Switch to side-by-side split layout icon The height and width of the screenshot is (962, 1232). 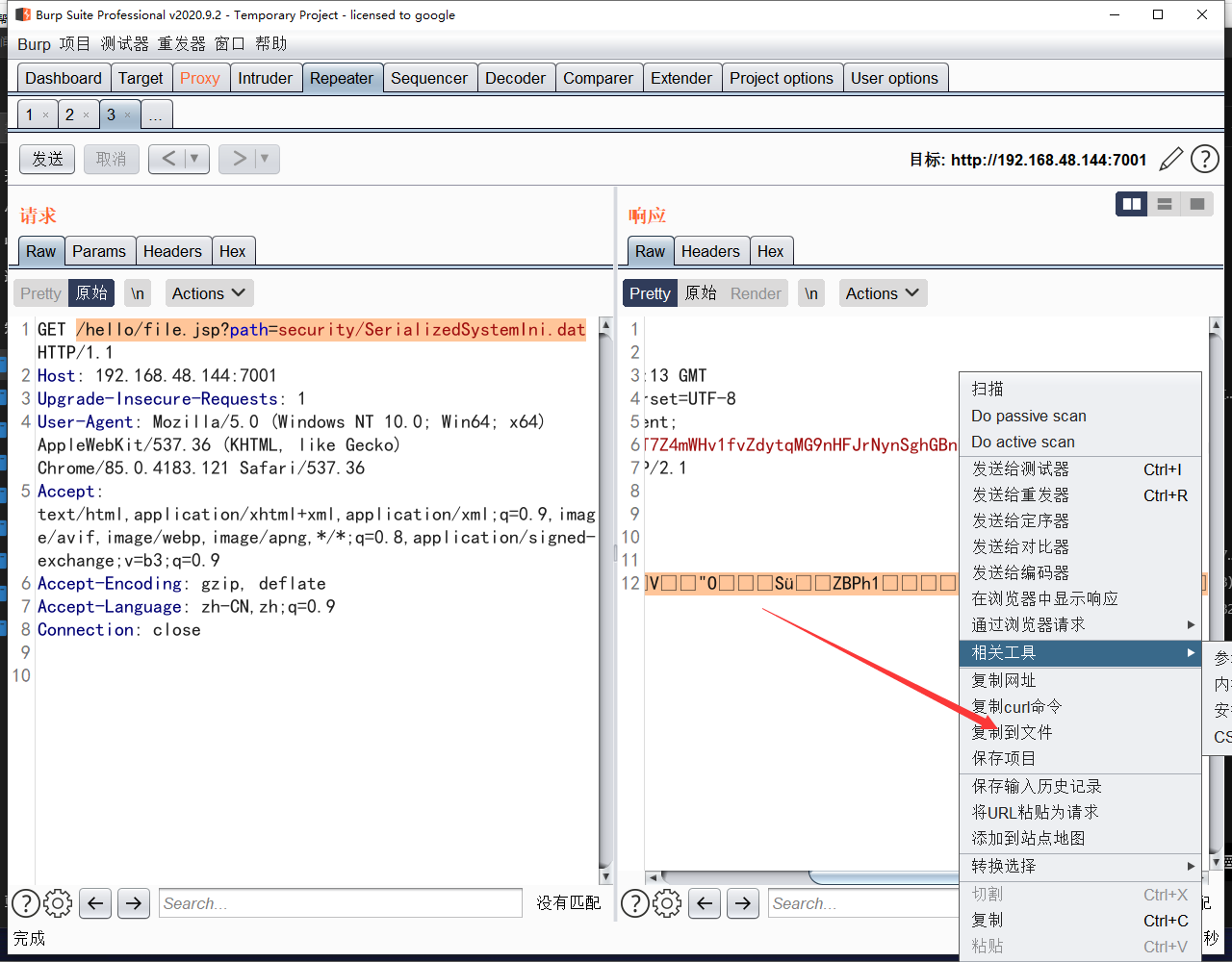(1132, 204)
